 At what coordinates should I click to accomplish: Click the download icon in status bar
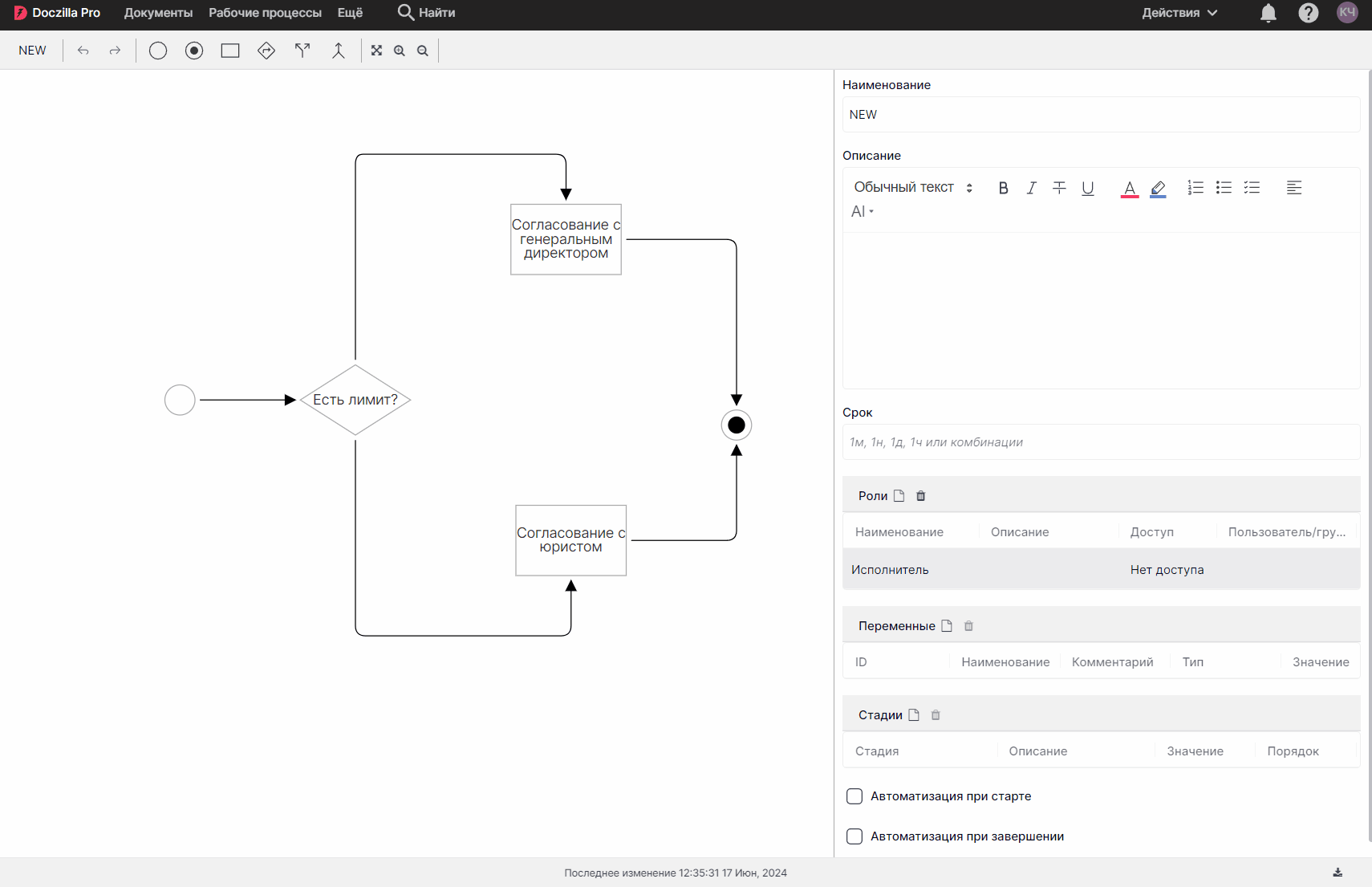pos(1337,873)
